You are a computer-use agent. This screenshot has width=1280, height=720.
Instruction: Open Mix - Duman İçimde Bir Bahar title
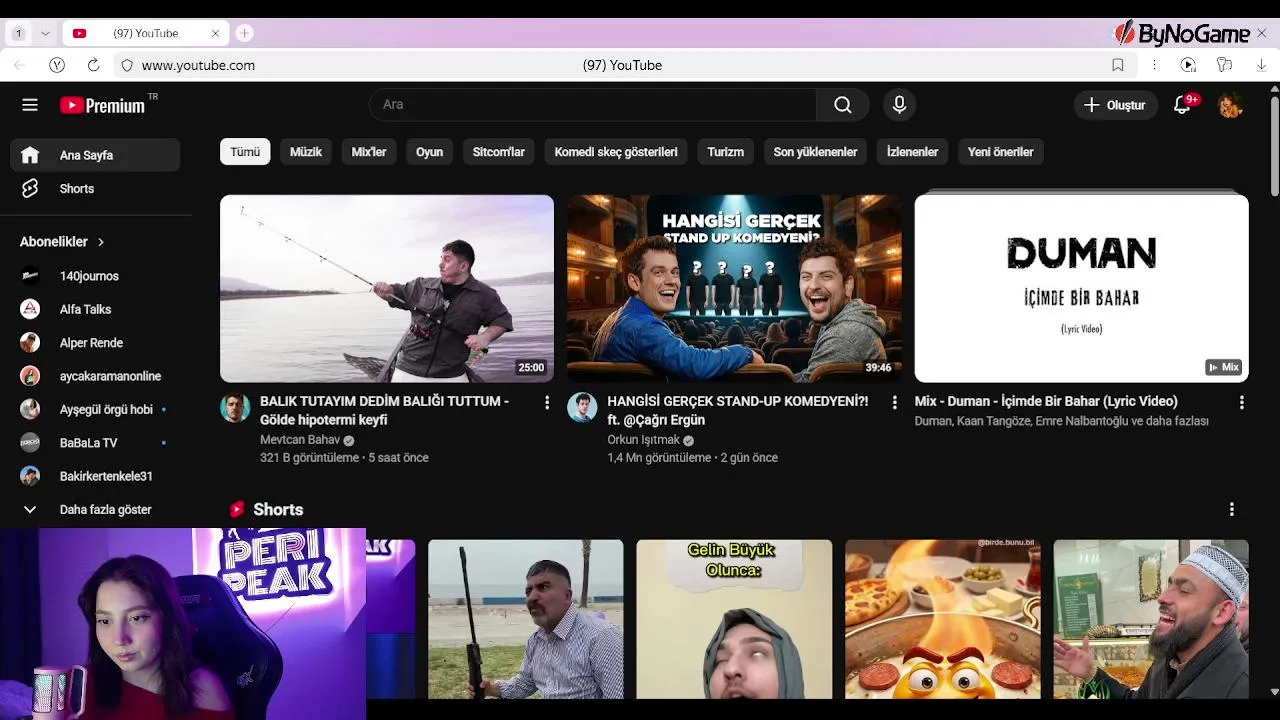click(1046, 401)
